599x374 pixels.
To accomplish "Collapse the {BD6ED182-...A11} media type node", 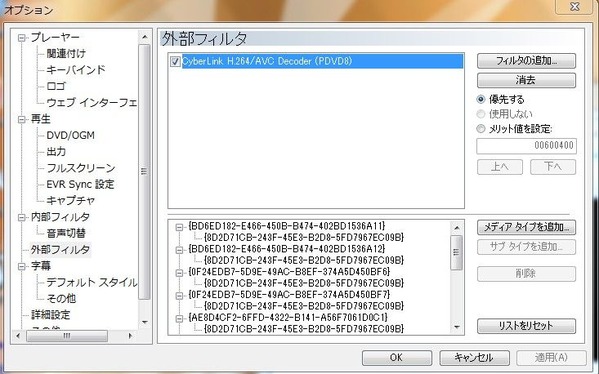I will (x=179, y=227).
